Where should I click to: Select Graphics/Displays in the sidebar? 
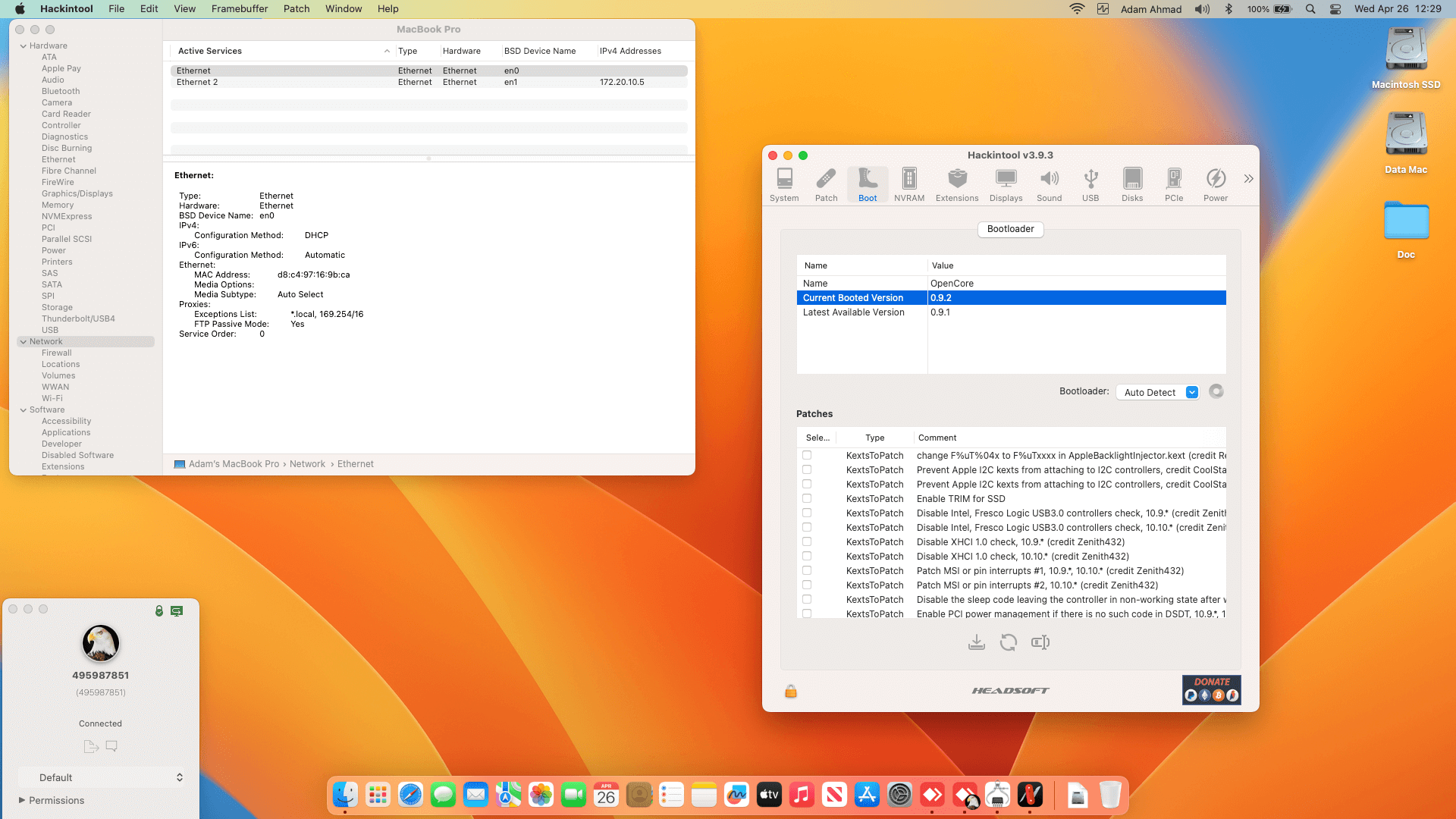click(77, 193)
